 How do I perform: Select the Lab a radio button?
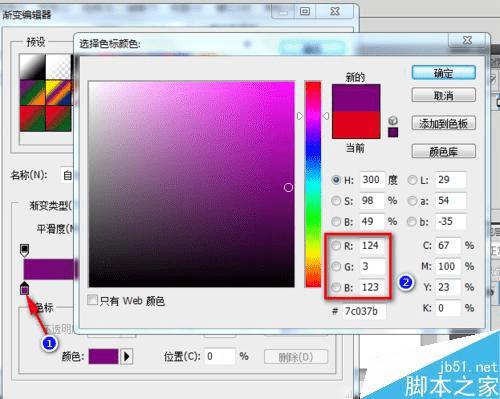coord(412,201)
